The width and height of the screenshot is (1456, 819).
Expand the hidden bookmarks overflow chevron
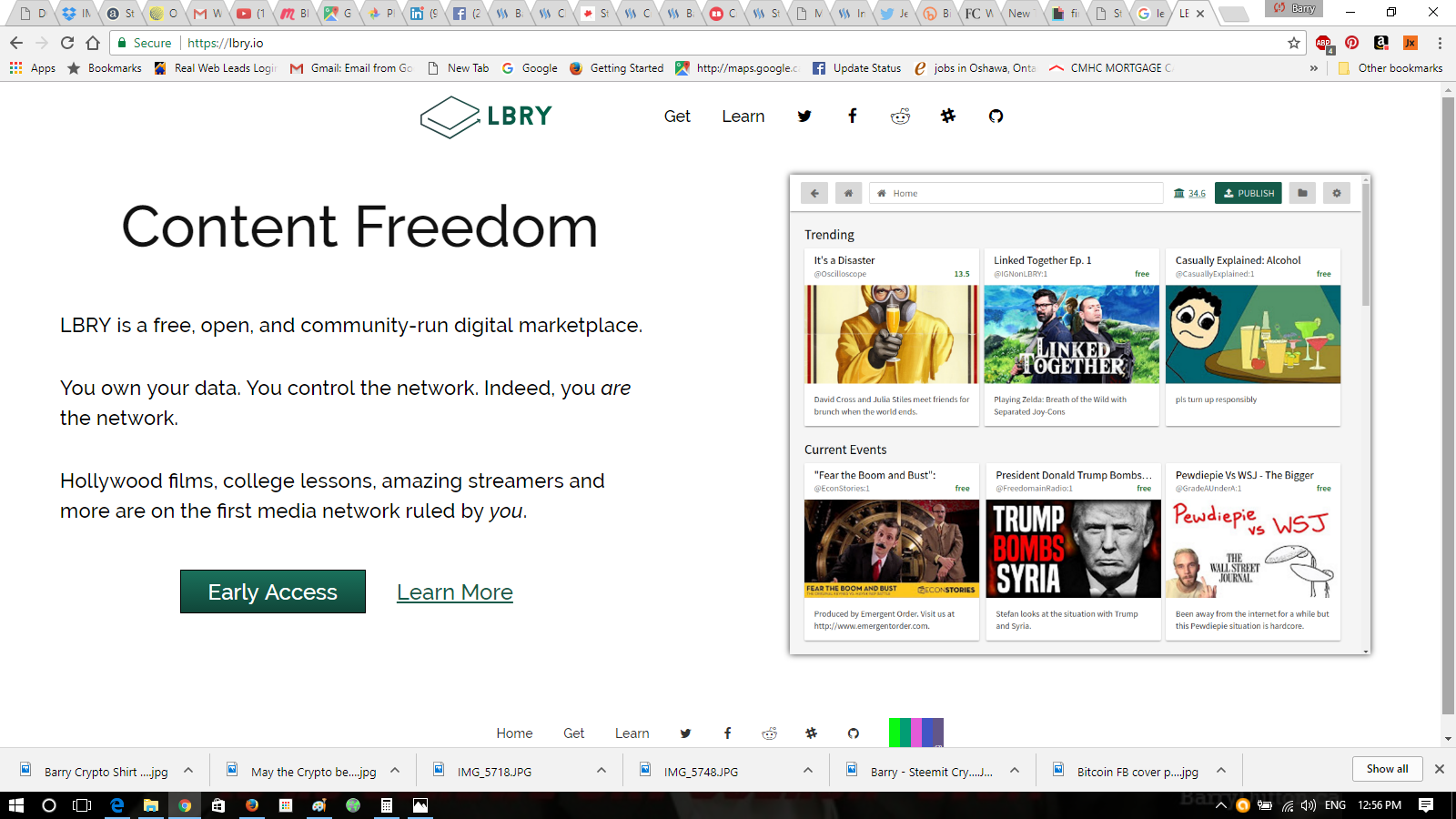pyautogui.click(x=1314, y=68)
